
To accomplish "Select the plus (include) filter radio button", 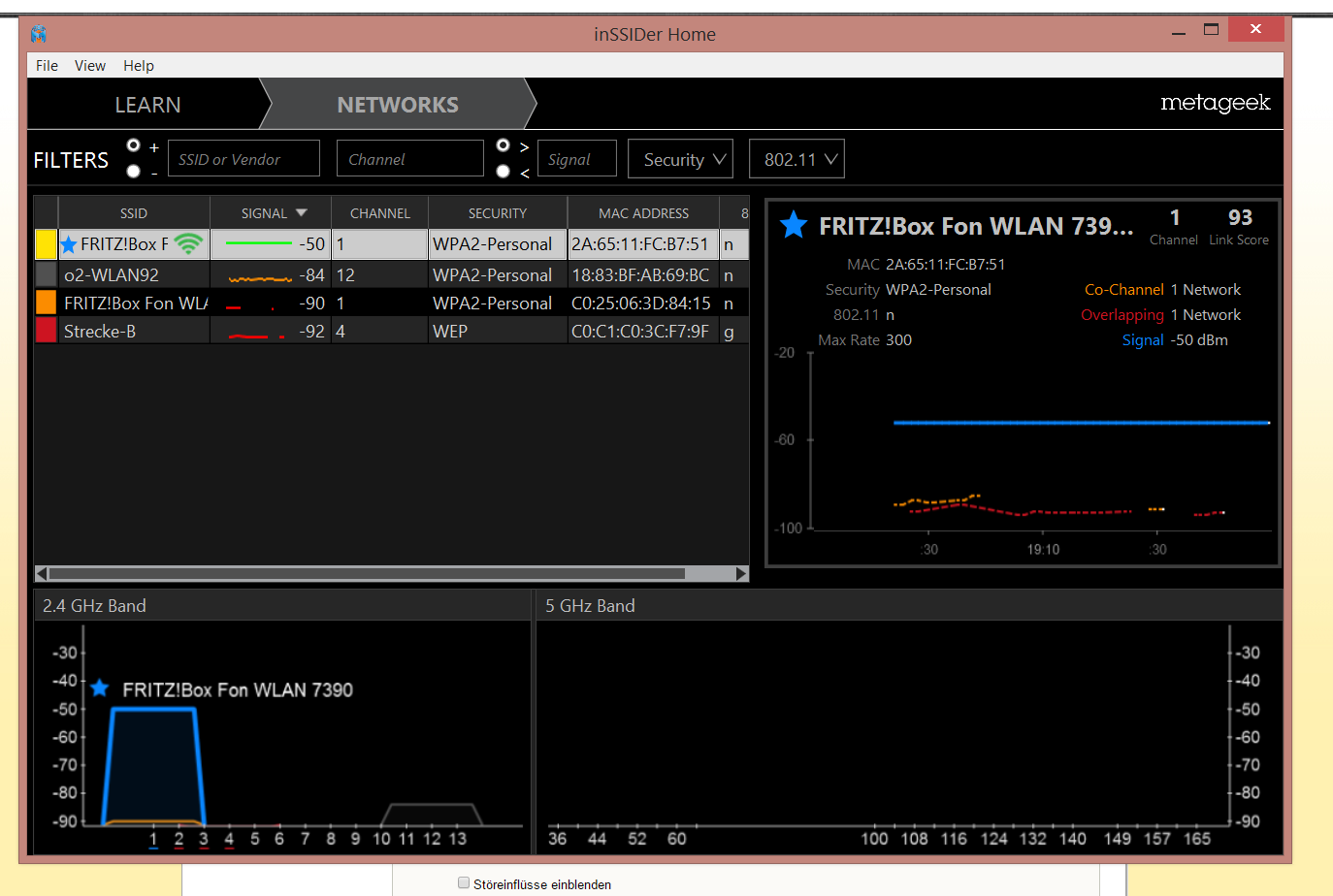I will [x=134, y=145].
